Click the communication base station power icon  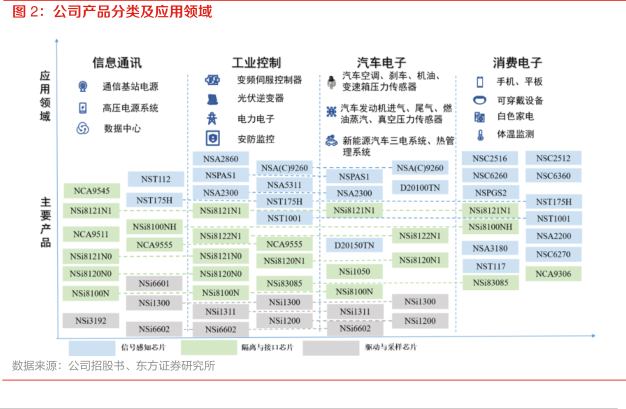tap(82, 87)
